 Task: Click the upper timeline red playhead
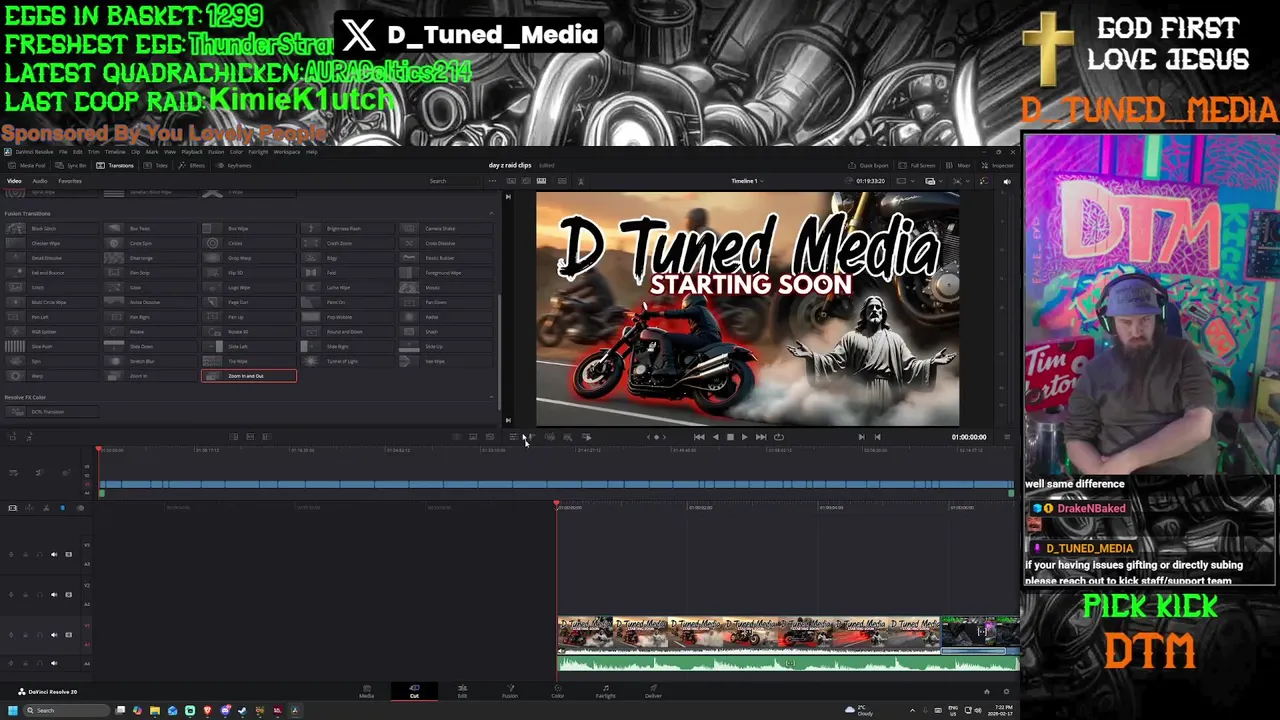click(98, 451)
